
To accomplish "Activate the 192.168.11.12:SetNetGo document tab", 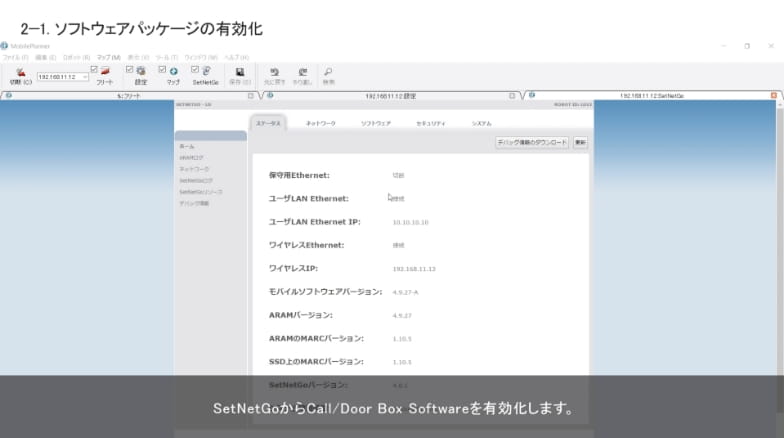I will pos(652,96).
